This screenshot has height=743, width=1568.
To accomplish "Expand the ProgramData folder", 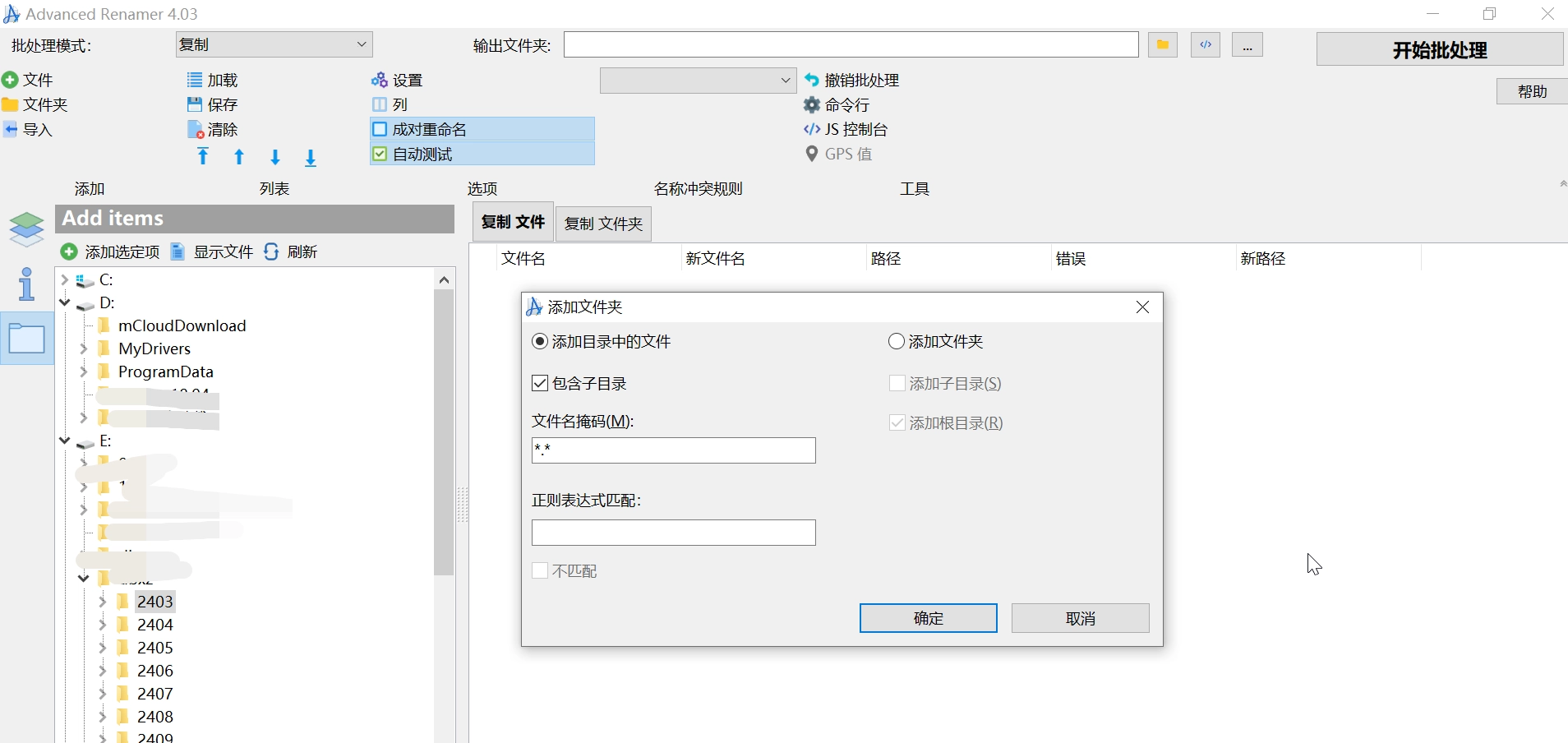I will pos(83,371).
